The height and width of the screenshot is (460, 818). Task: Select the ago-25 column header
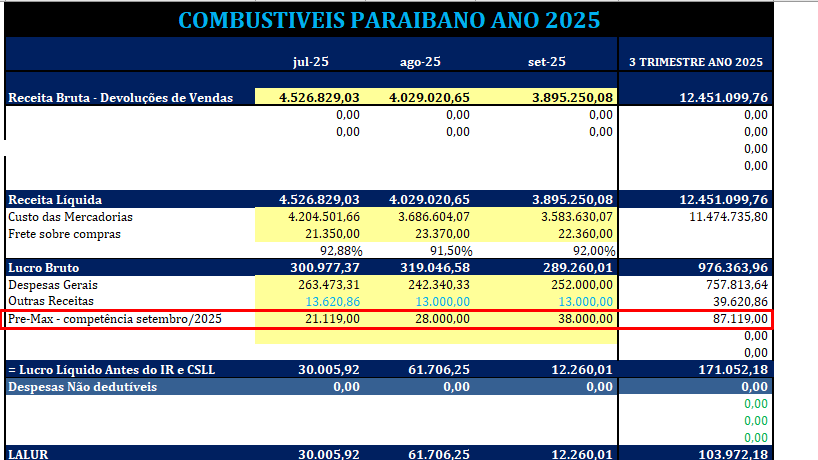tap(420, 62)
